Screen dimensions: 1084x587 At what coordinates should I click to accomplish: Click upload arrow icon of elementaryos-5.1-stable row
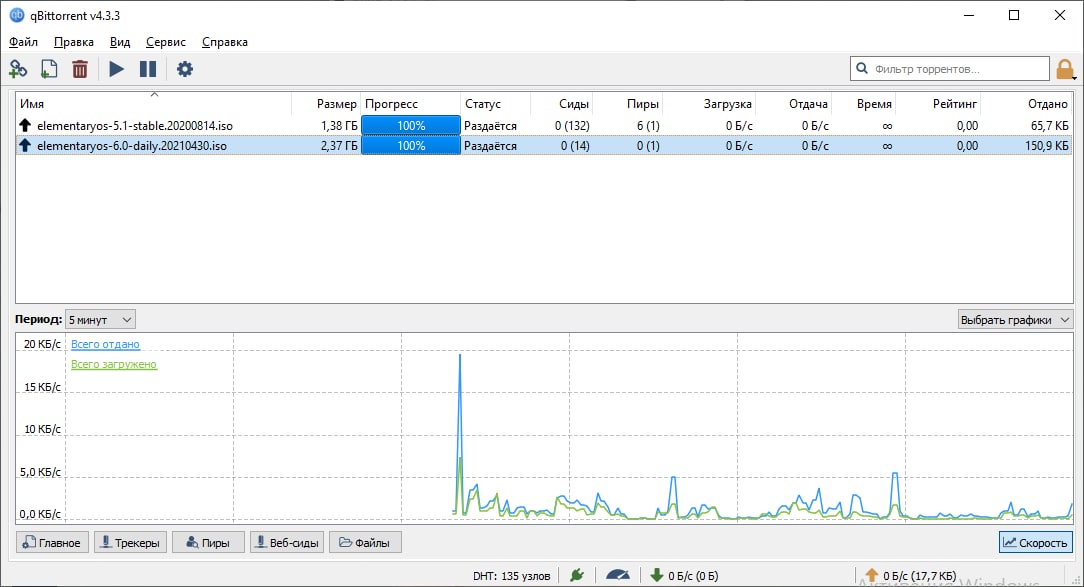tap(25, 125)
